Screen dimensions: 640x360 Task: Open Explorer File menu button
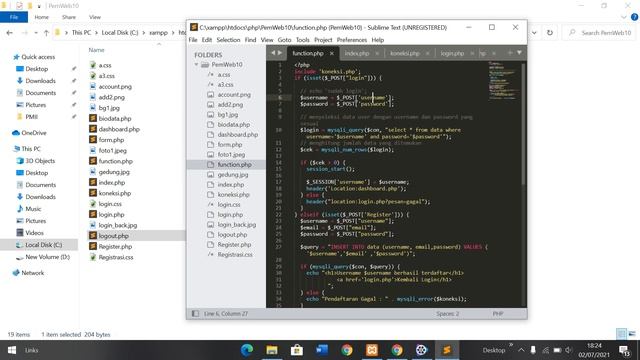click(14, 17)
